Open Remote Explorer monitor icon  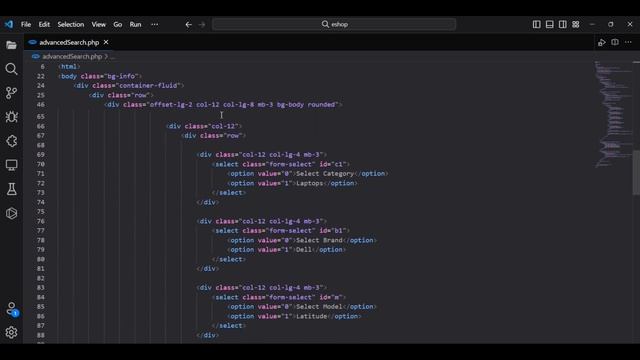coord(11,165)
